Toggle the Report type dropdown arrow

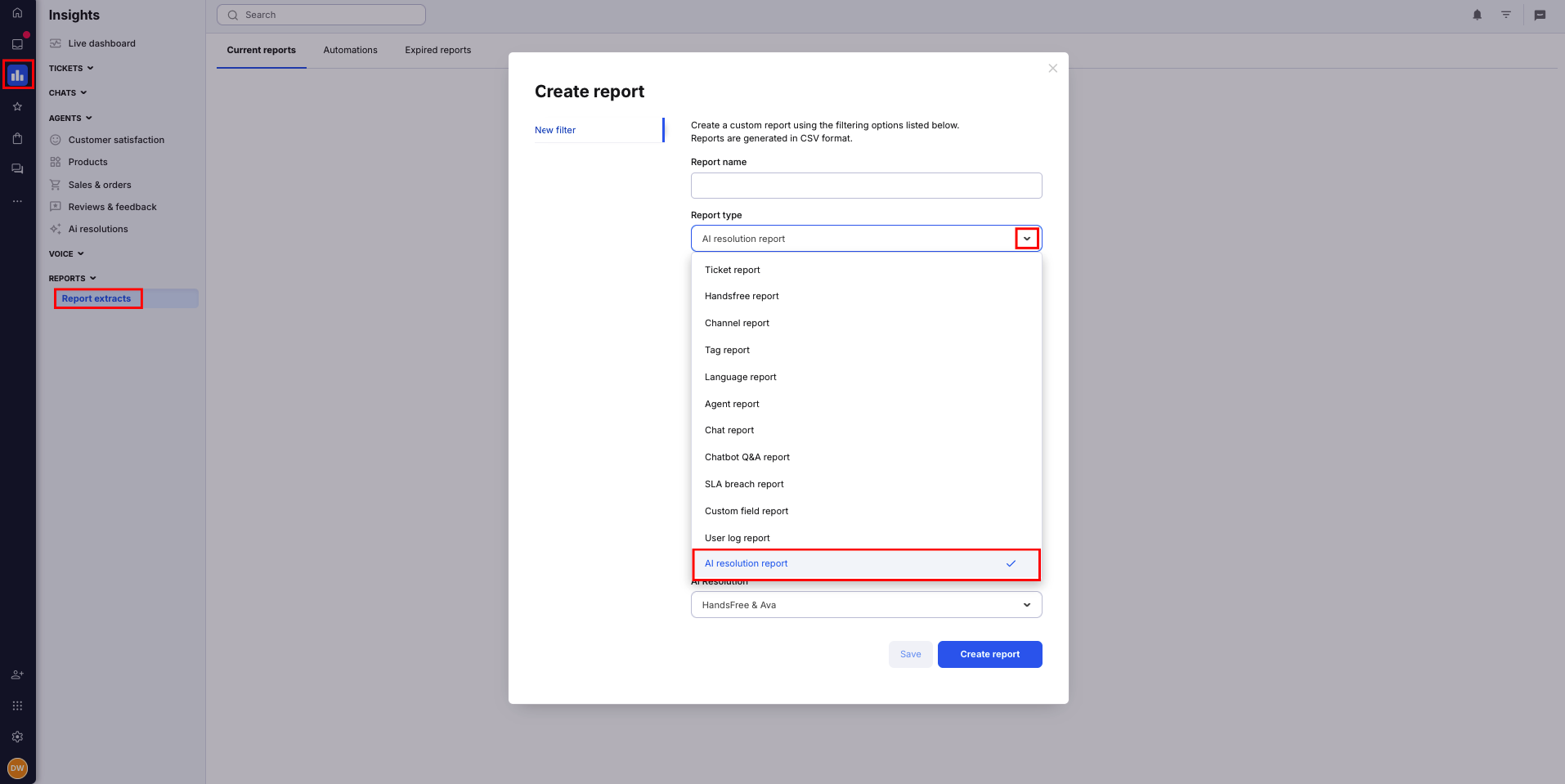click(x=1027, y=239)
